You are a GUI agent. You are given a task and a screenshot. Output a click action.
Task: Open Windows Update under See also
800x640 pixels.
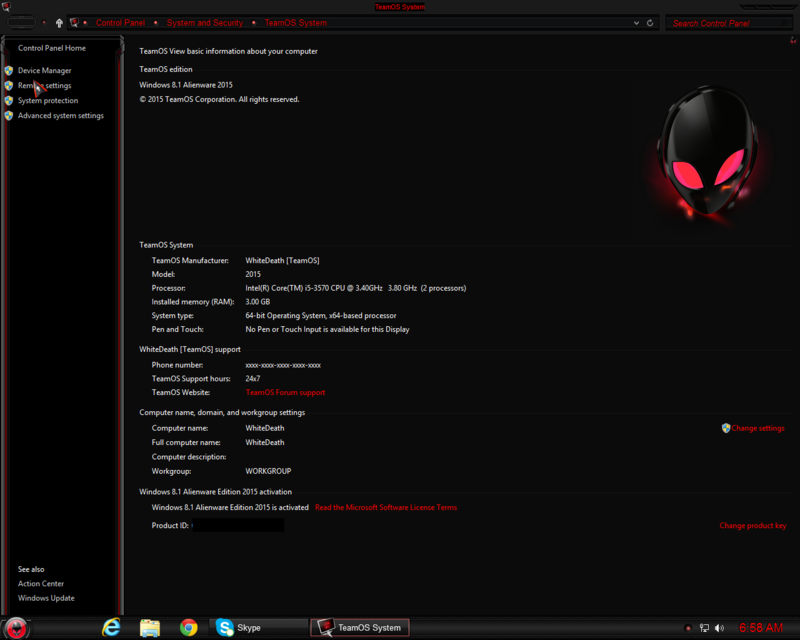(x=46, y=598)
